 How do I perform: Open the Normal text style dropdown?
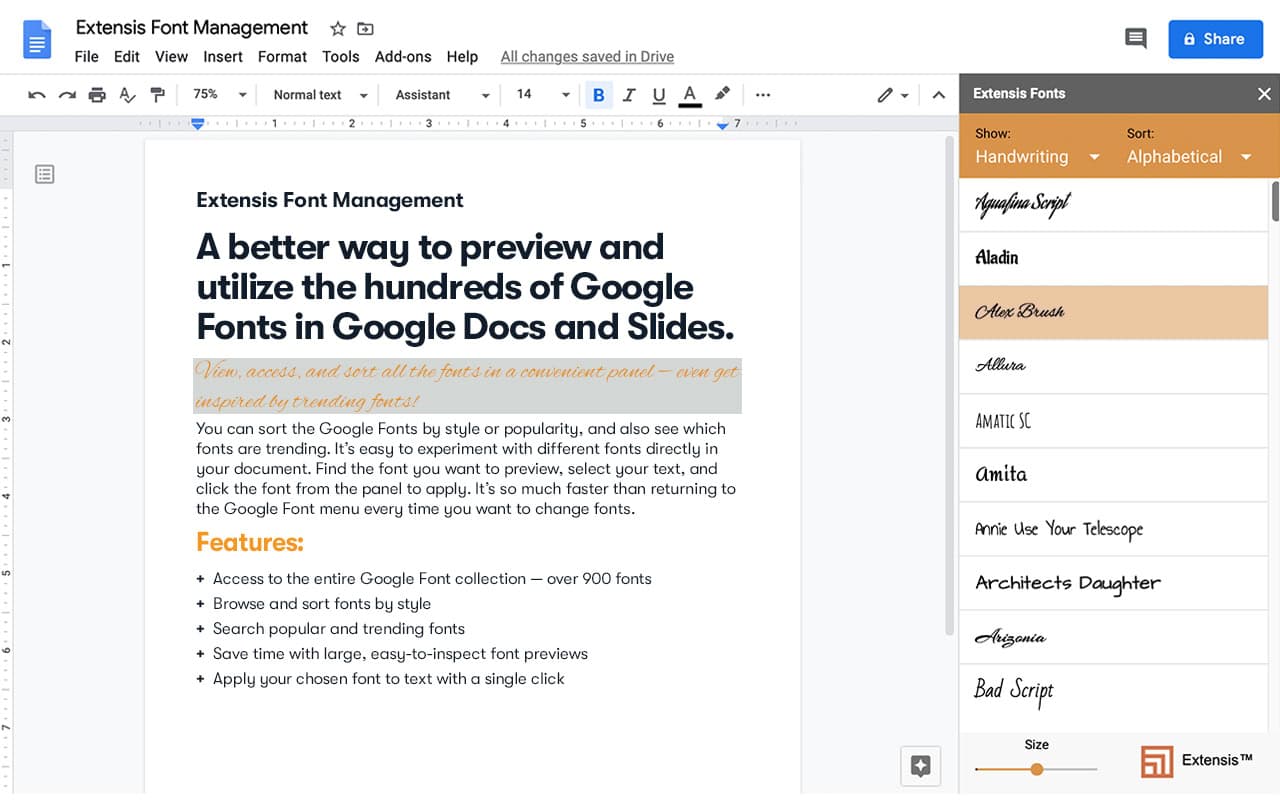[x=320, y=95]
